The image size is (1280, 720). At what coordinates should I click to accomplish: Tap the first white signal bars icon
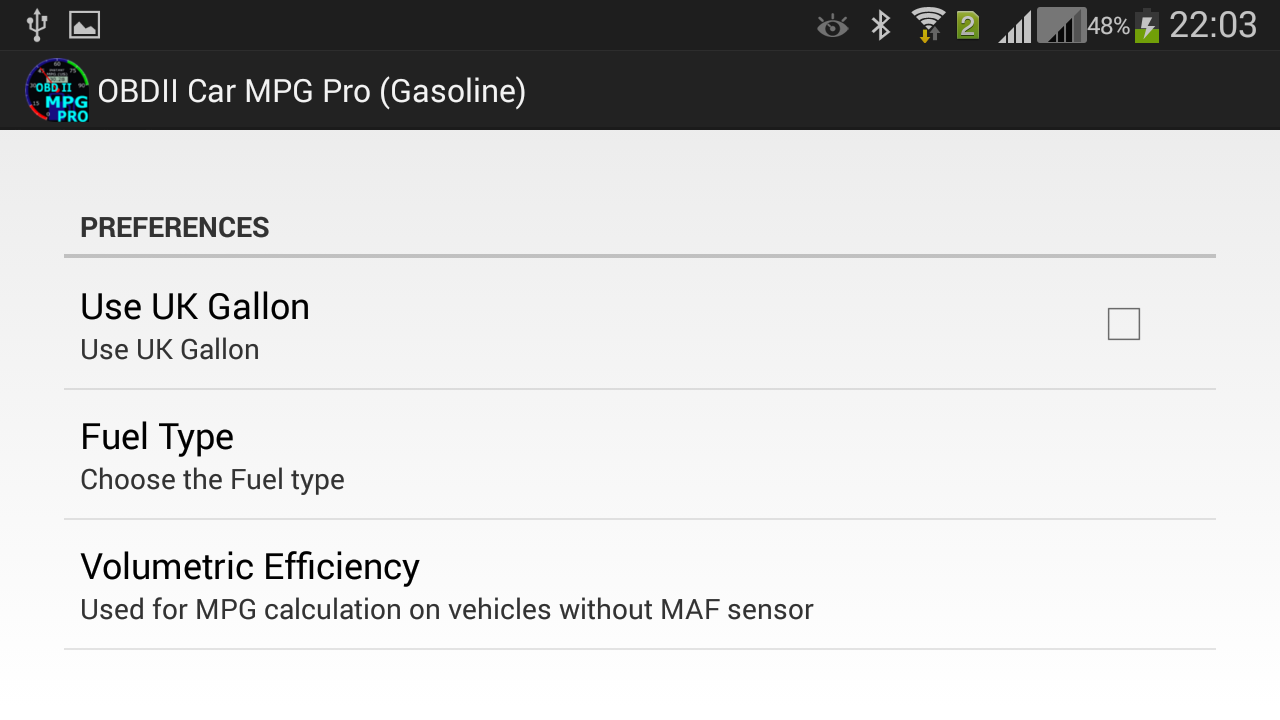point(1015,27)
